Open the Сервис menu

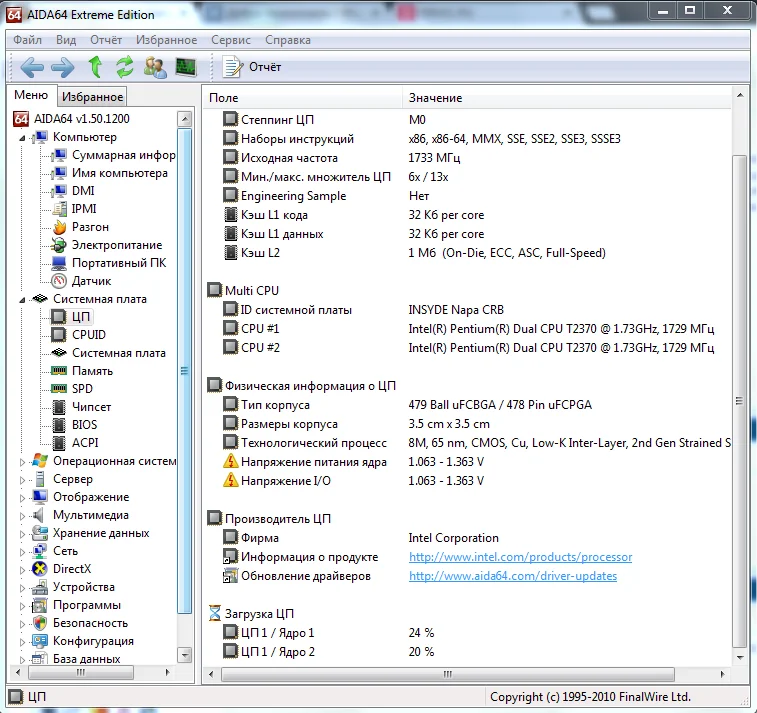[x=231, y=40]
